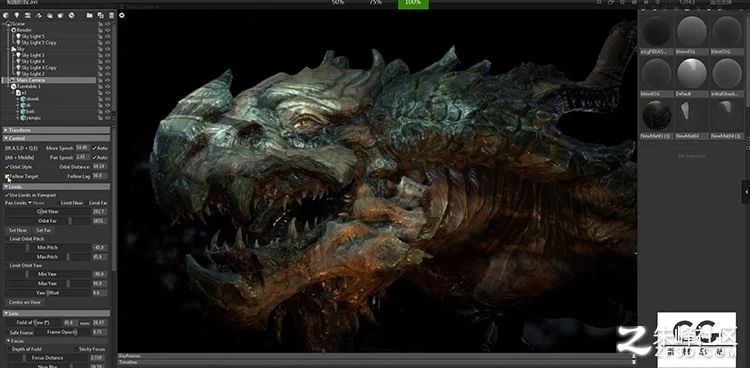Click the lock icon beside Main Camera

[x=100, y=80]
